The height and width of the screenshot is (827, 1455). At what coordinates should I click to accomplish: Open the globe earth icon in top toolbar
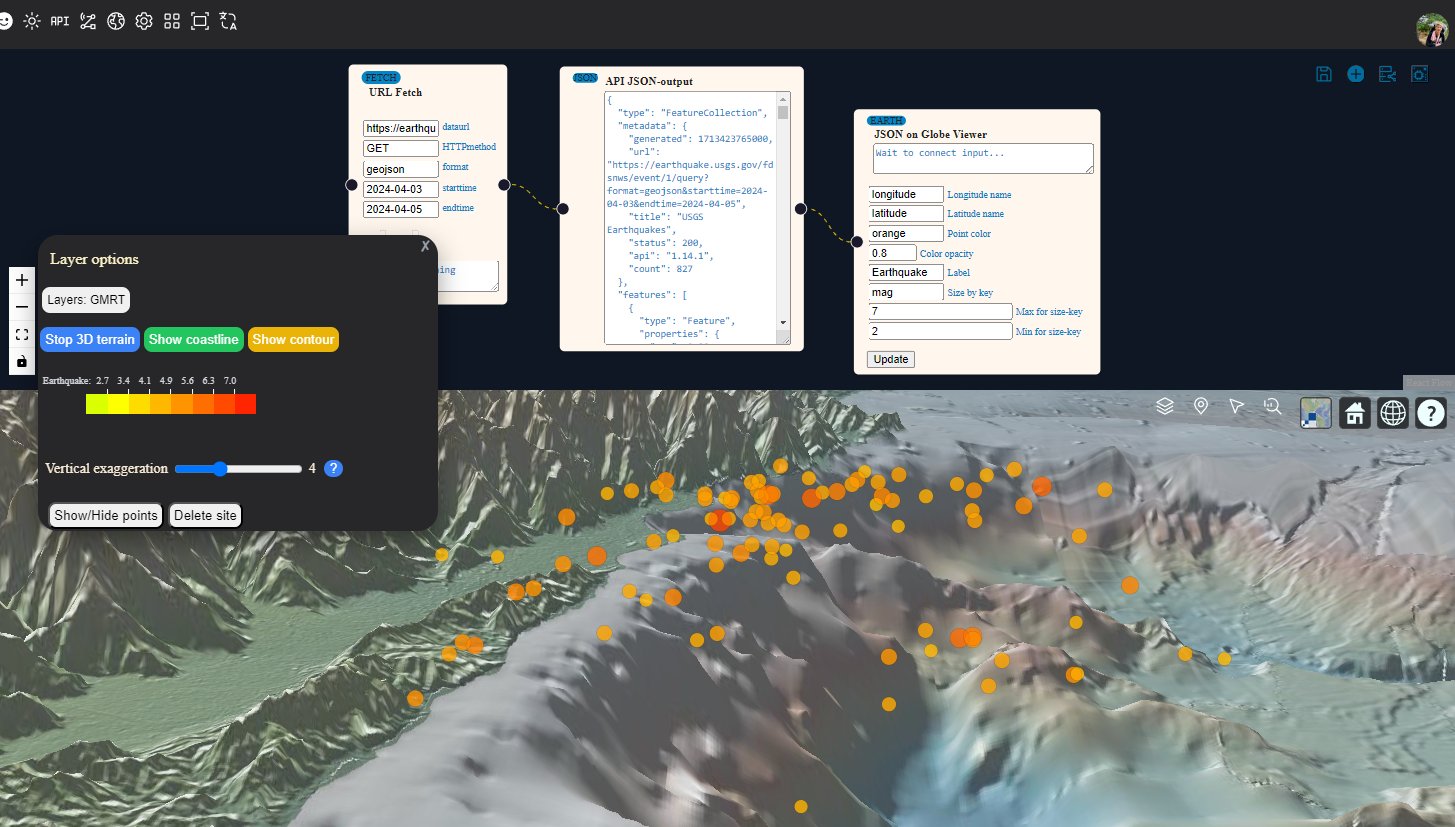tap(116, 20)
